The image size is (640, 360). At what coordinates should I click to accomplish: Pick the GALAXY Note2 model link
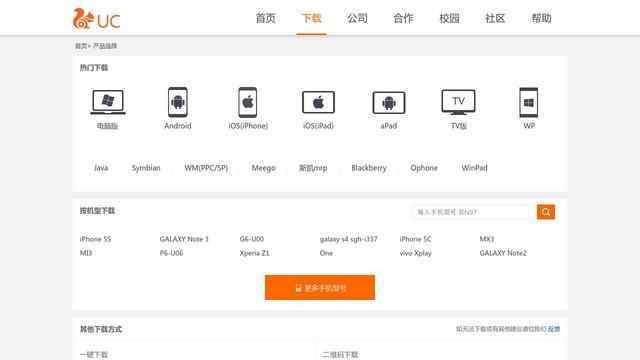[503, 253]
